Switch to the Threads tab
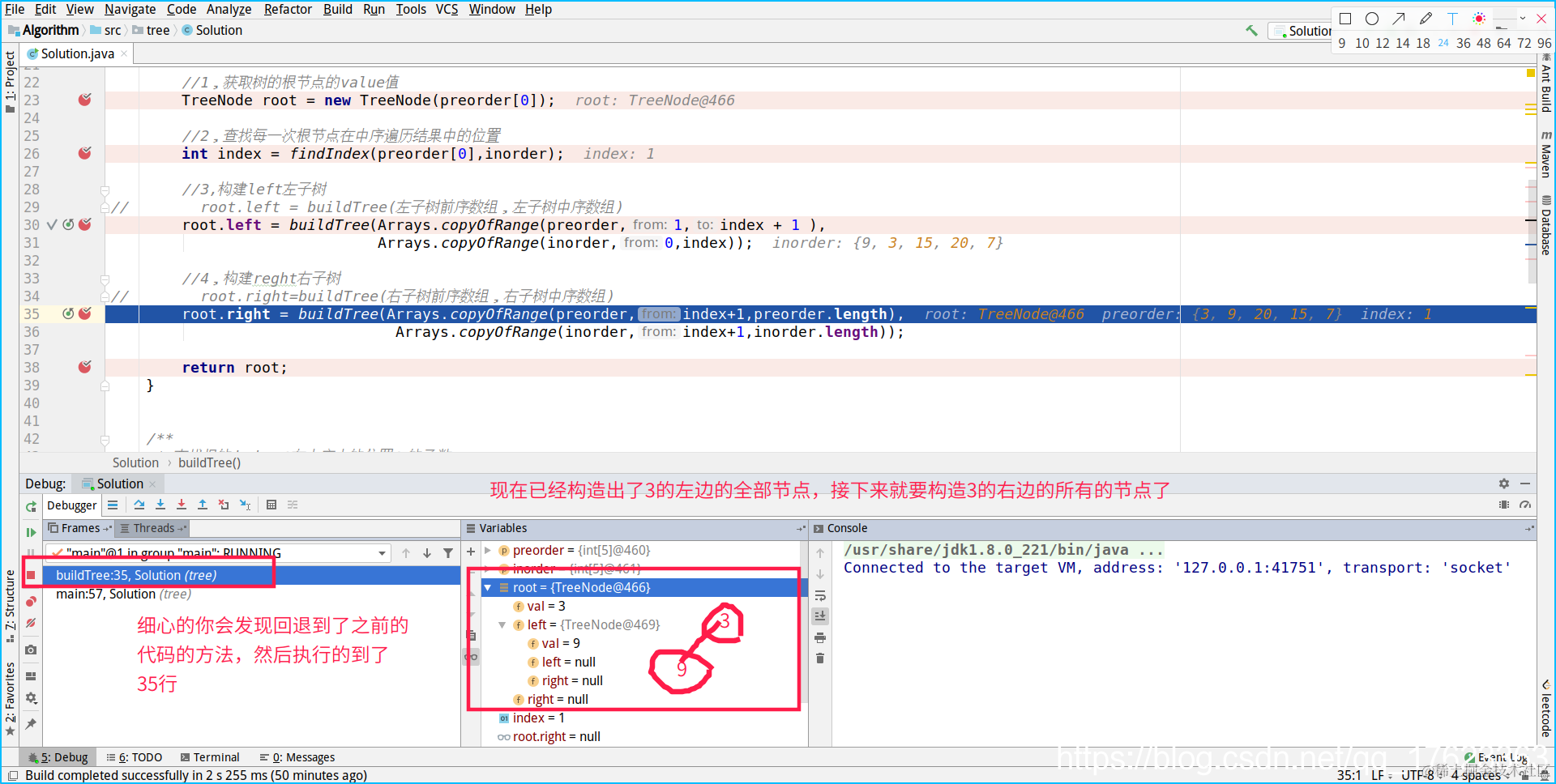 pyautogui.click(x=153, y=528)
